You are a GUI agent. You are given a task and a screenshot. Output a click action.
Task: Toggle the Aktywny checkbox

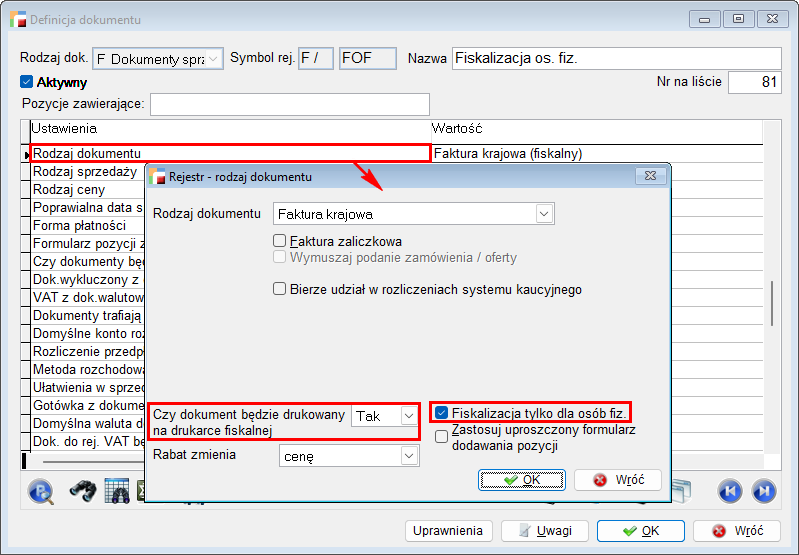pyautogui.click(x=27, y=83)
